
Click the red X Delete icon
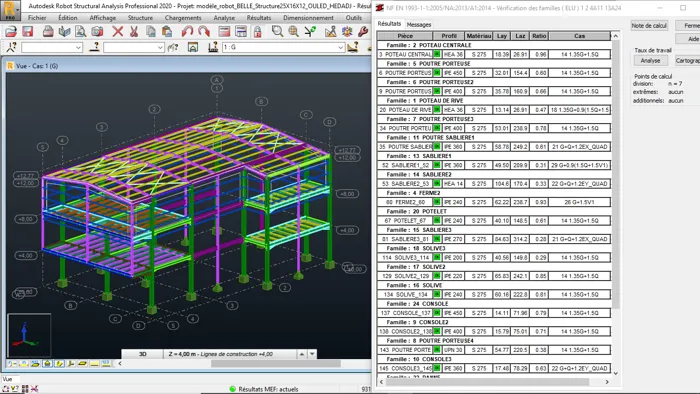click(x=117, y=31)
